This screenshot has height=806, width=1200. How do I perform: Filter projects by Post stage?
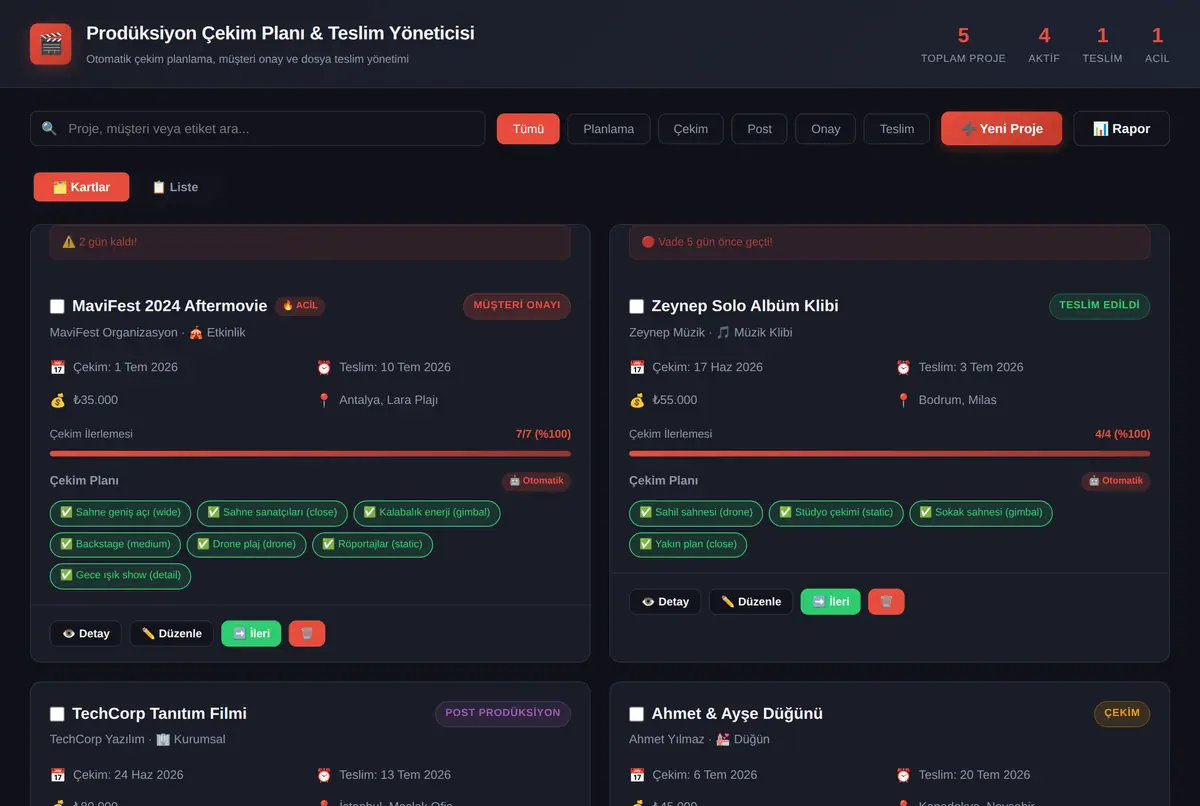(x=760, y=129)
